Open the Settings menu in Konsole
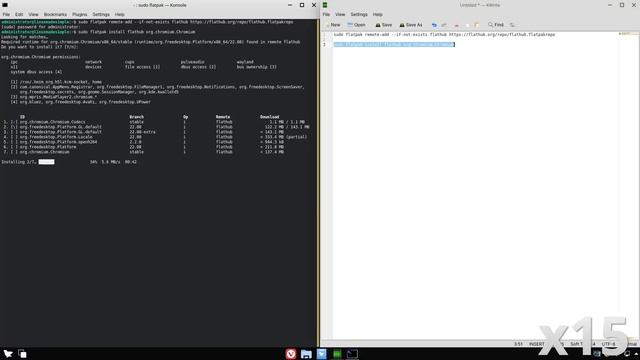The height and width of the screenshot is (360, 640). click(101, 14)
